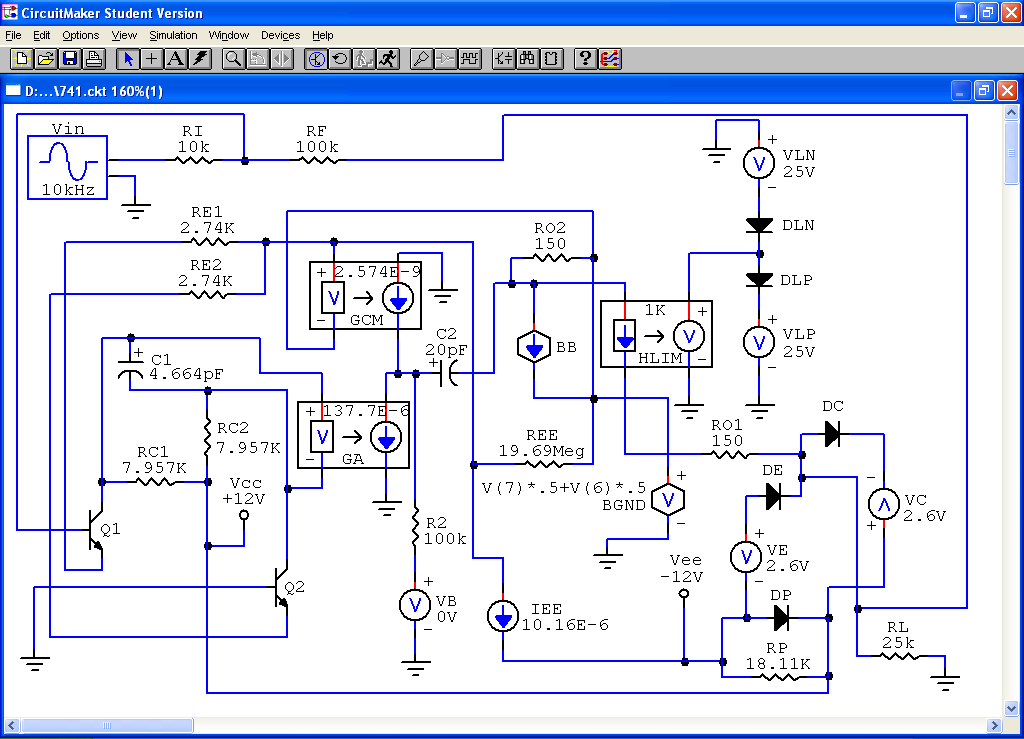Select transistor Q2 in schematic
Viewport: 1024px width, 739px height.
[281, 588]
